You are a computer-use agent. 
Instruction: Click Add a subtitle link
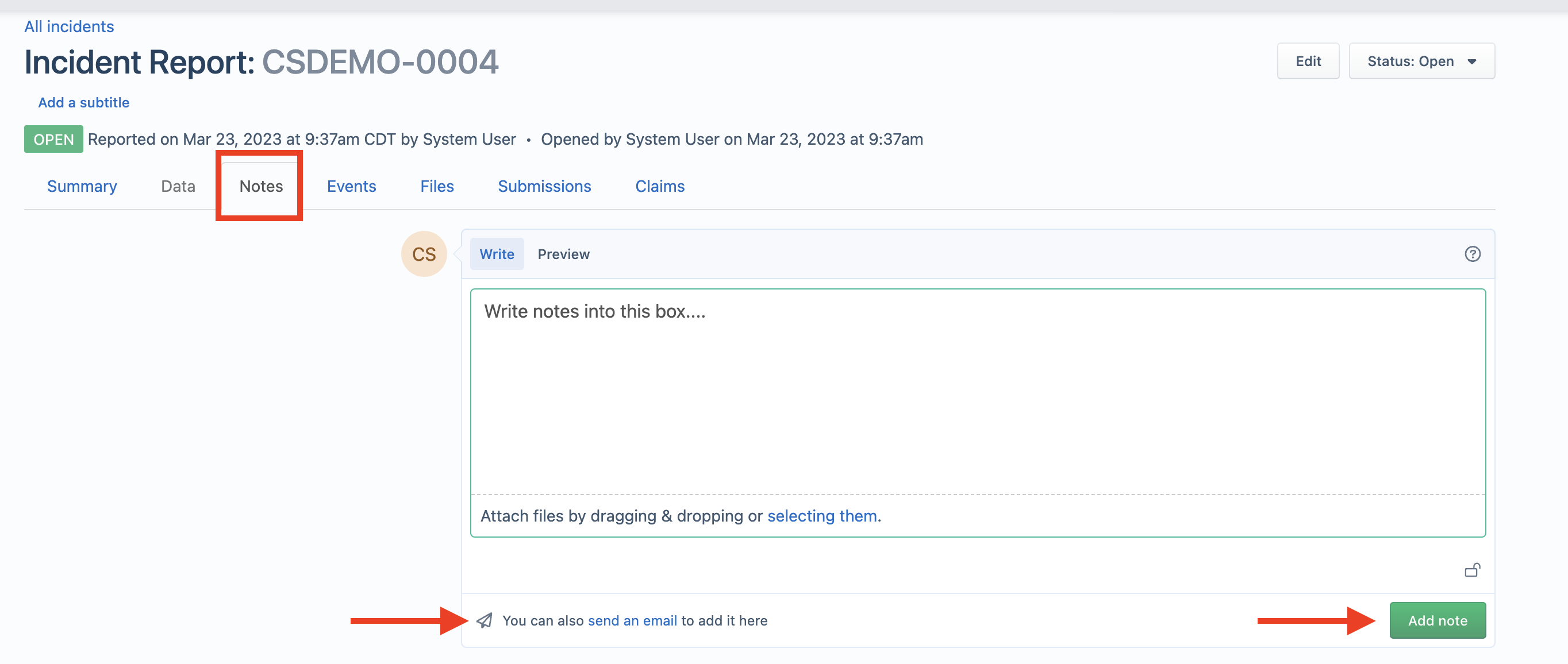[83, 102]
